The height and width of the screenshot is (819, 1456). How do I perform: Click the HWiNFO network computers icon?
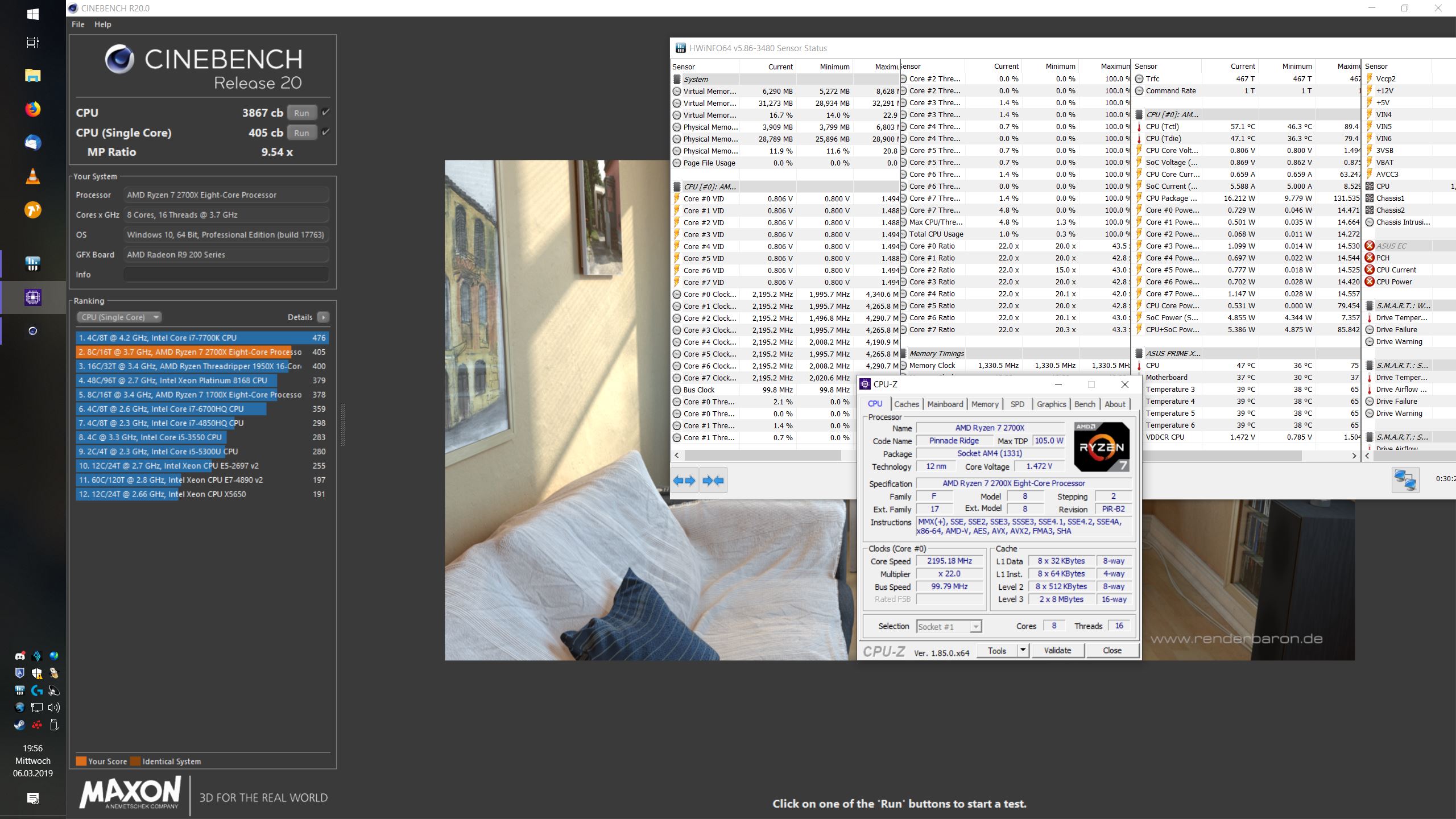pyautogui.click(x=1405, y=479)
